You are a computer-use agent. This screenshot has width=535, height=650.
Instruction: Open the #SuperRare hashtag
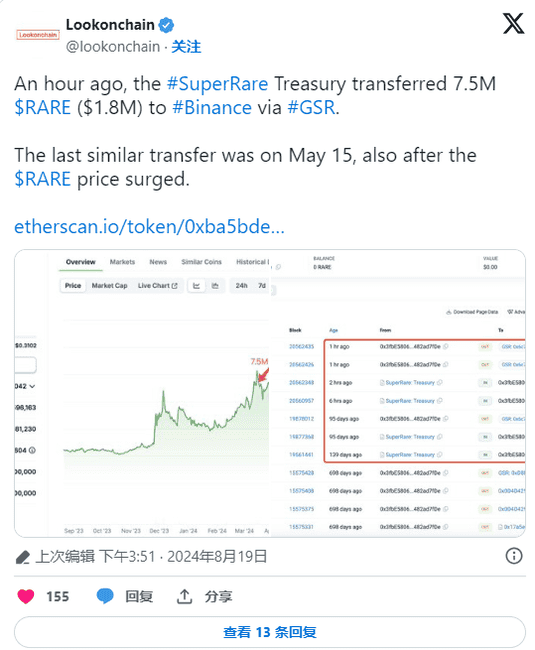[218, 84]
